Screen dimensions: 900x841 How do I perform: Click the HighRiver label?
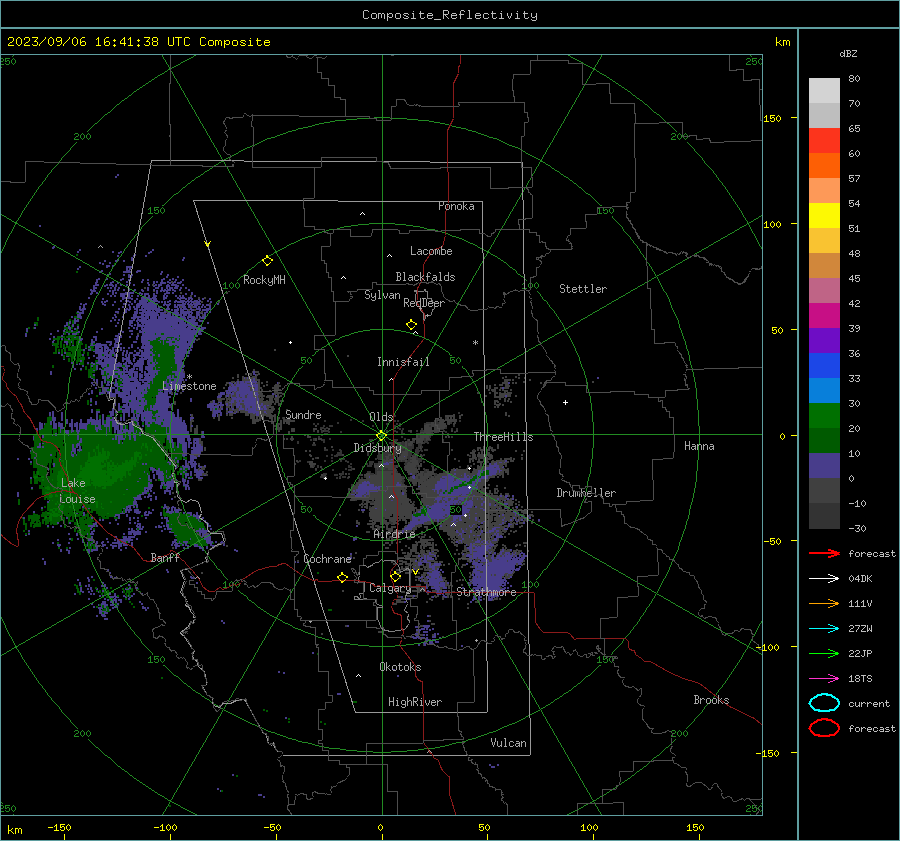pyautogui.click(x=415, y=702)
